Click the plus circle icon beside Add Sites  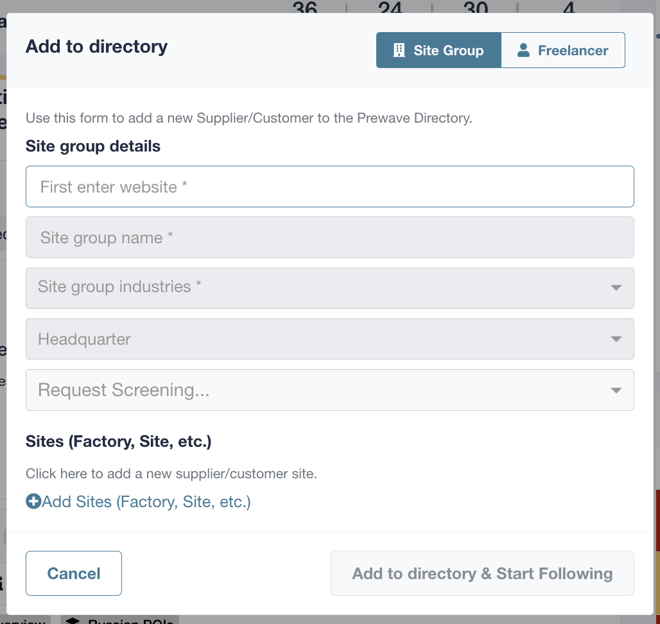click(x=33, y=501)
